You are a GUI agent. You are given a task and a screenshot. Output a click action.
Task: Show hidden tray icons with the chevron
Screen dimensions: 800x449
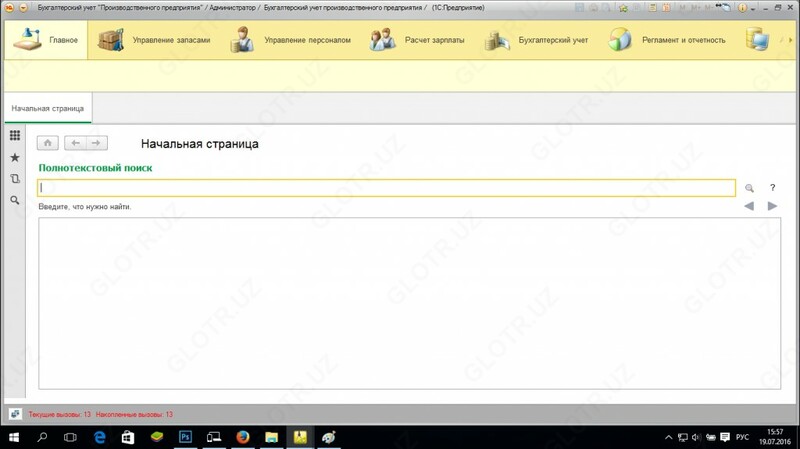[x=668, y=437]
